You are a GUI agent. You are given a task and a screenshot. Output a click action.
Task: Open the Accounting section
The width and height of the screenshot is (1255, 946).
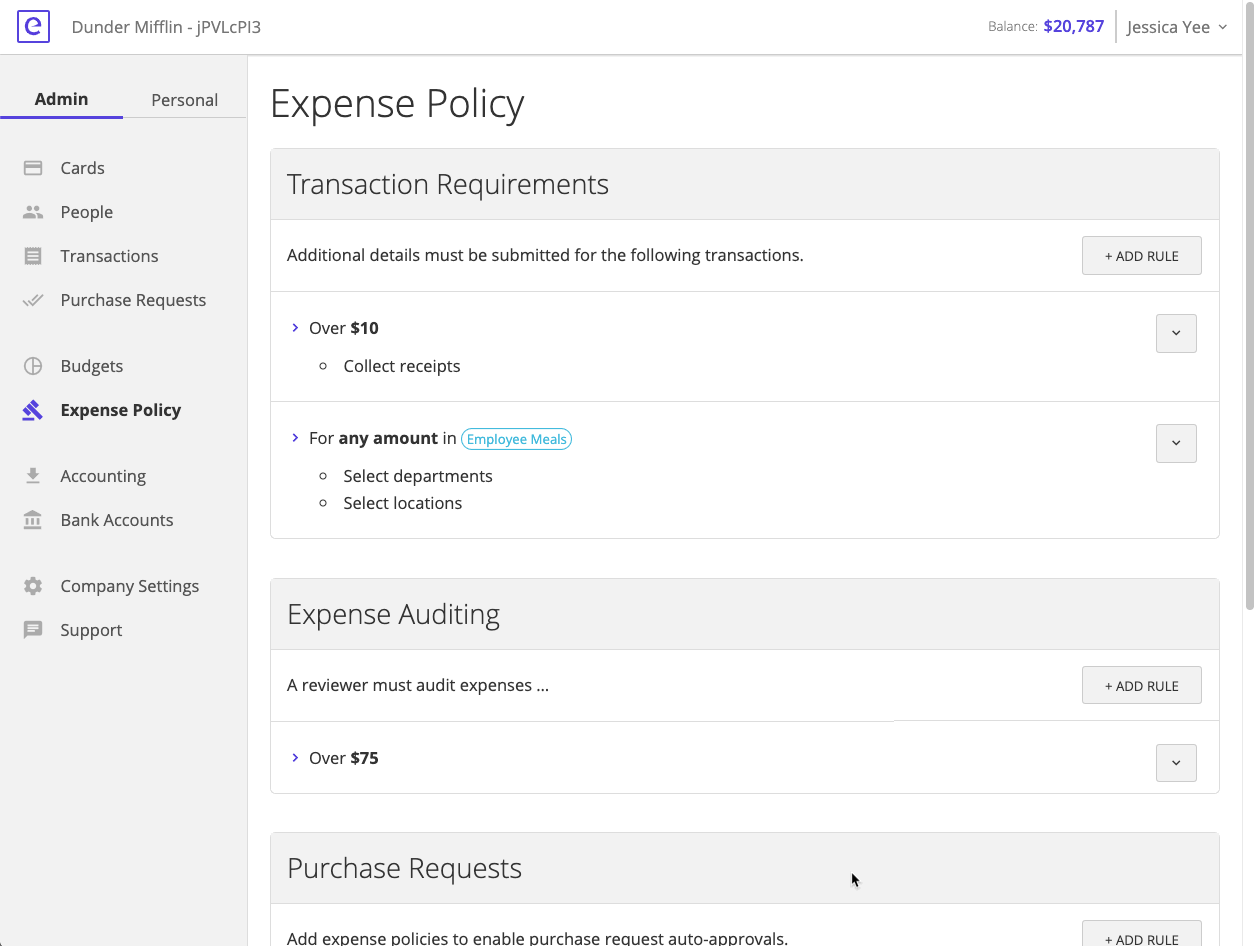pyautogui.click(x=103, y=476)
